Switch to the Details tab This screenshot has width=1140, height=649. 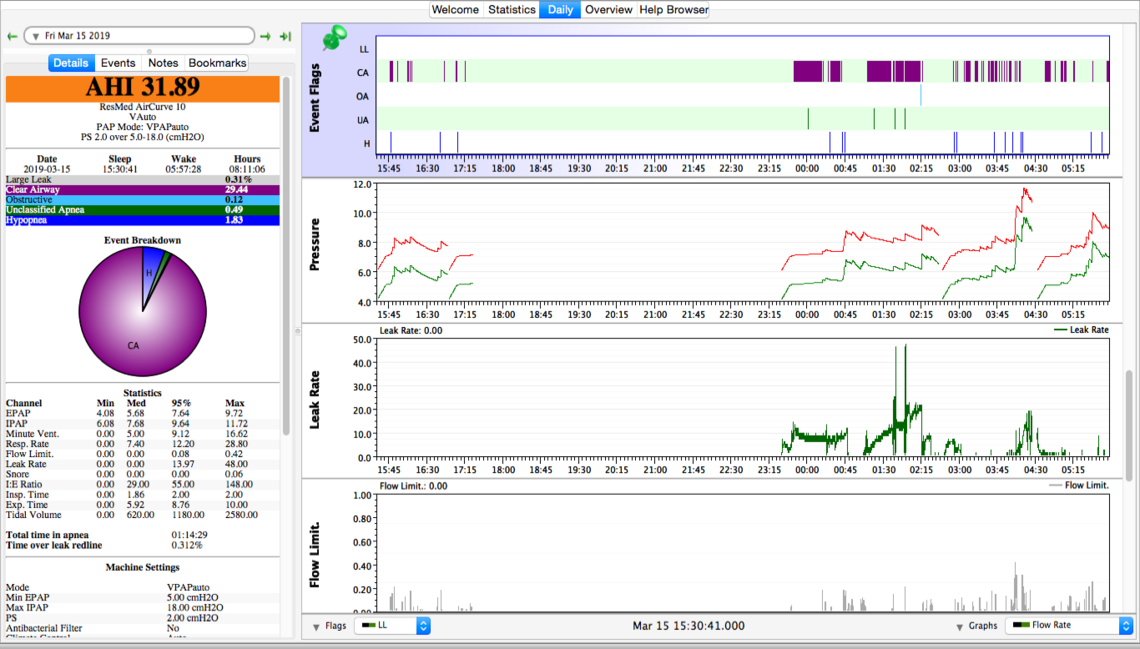pyautogui.click(x=71, y=63)
